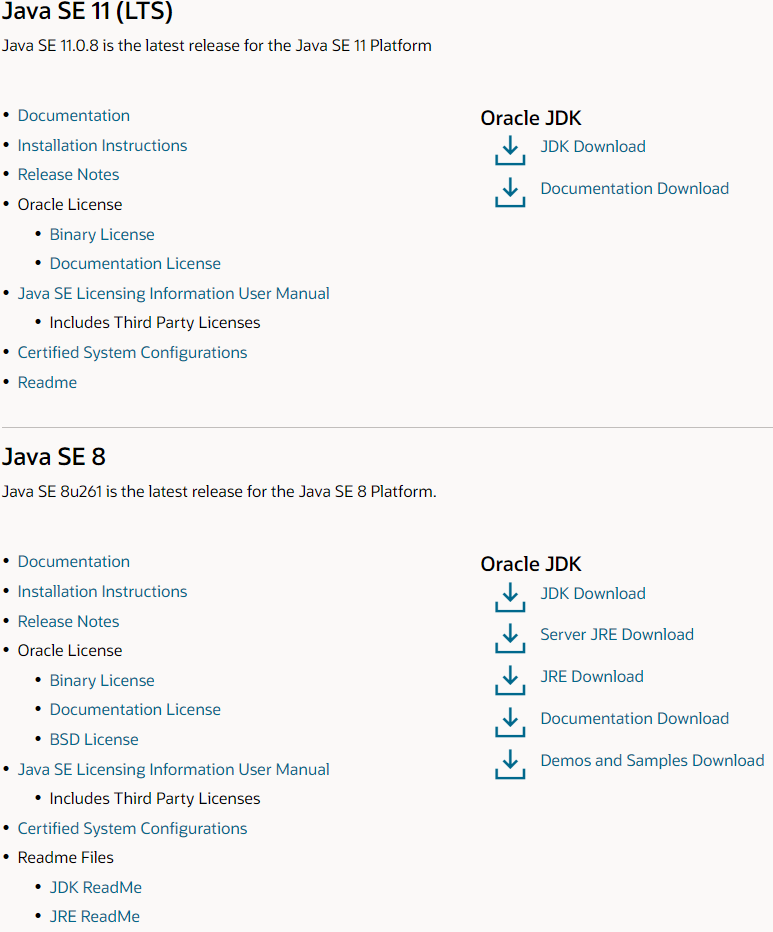The height and width of the screenshot is (932, 773).
Task: Open the Java SE 8 JDK Download link
Action: (x=593, y=593)
